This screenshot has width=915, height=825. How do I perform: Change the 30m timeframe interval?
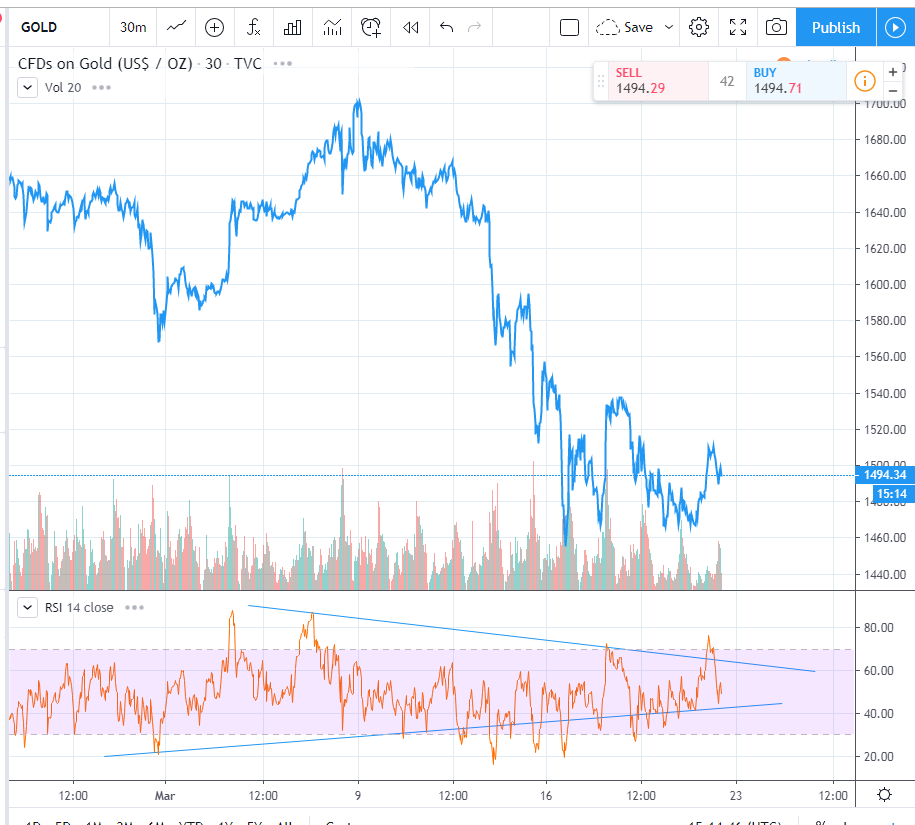133,27
